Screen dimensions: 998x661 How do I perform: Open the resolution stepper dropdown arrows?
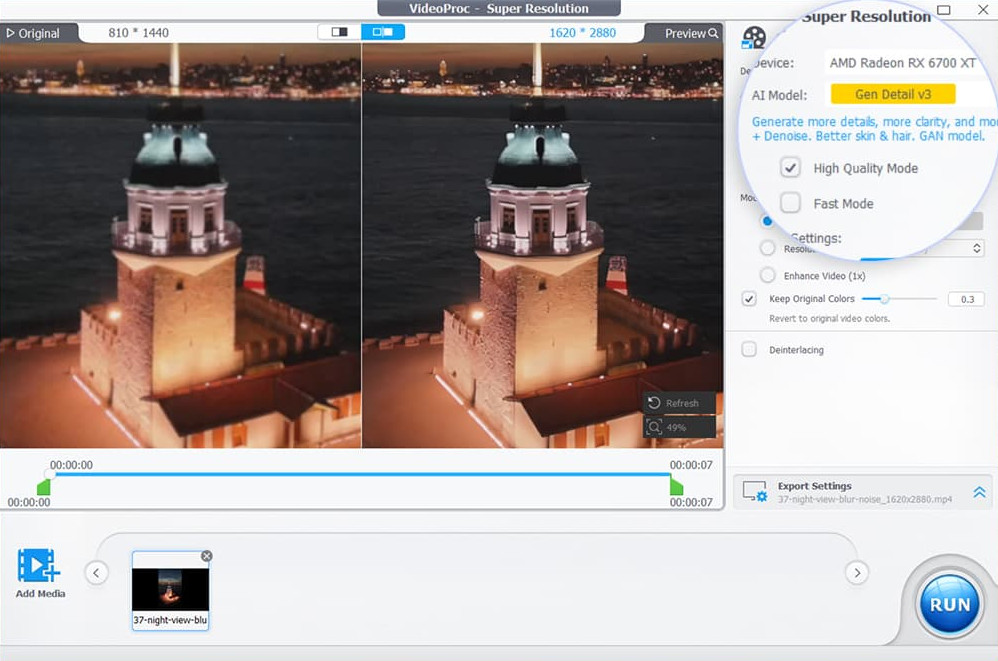(976, 248)
